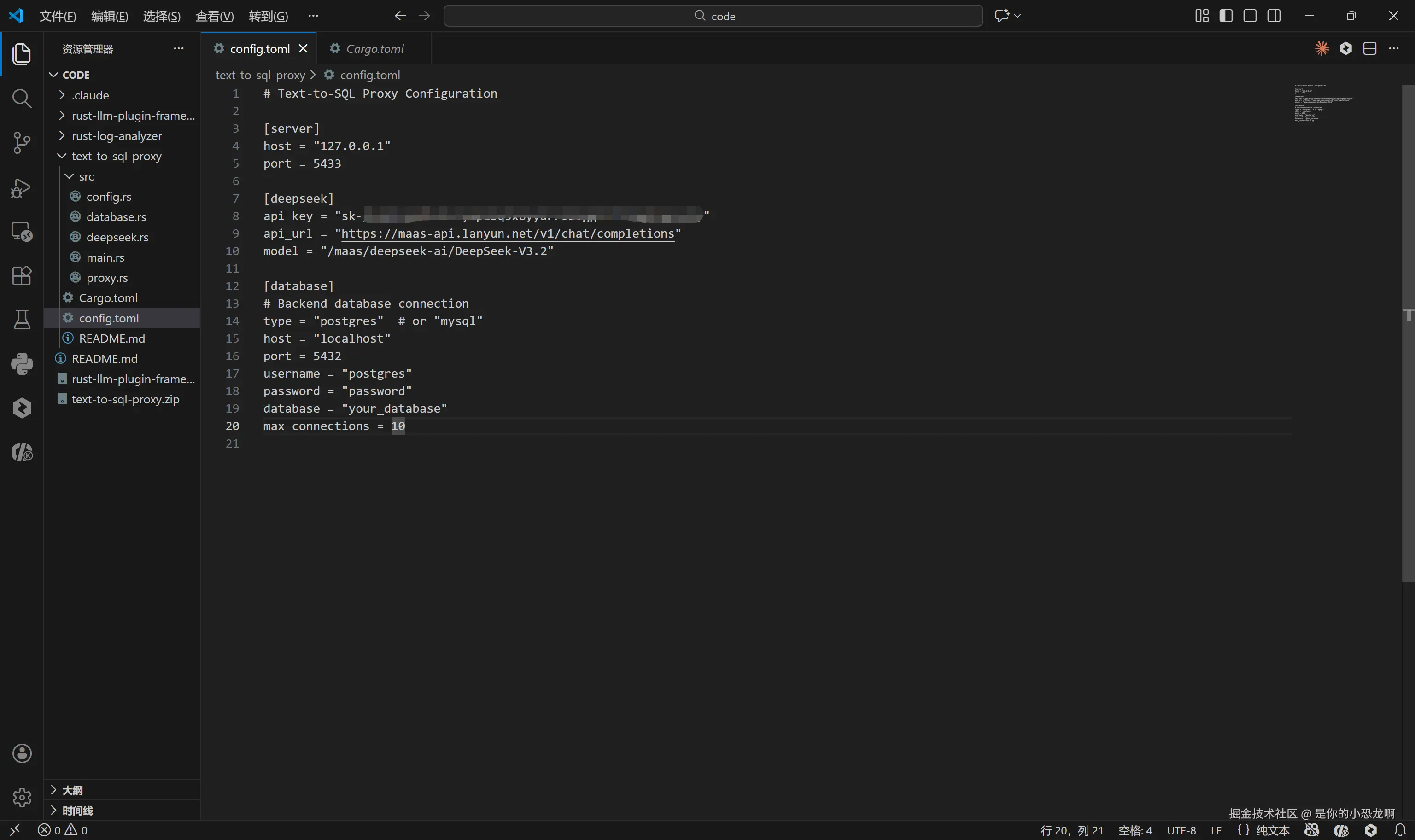Toggle the bottom panel visibility
Image resolution: width=1415 pixels, height=840 pixels.
pyautogui.click(x=1250, y=16)
